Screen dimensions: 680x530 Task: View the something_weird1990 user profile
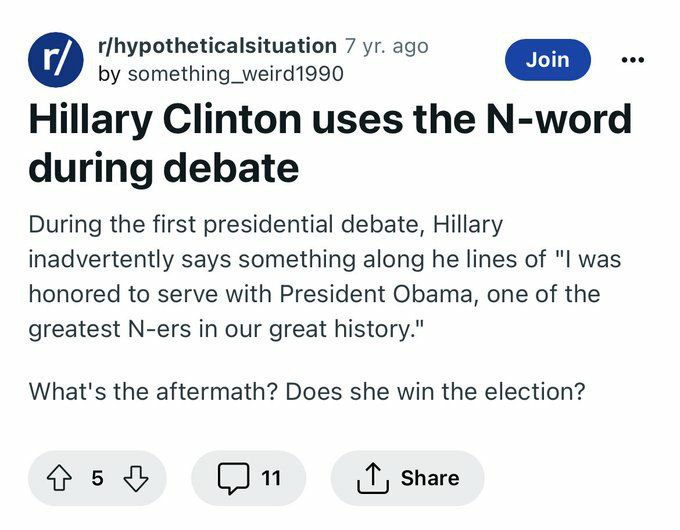[235, 73]
